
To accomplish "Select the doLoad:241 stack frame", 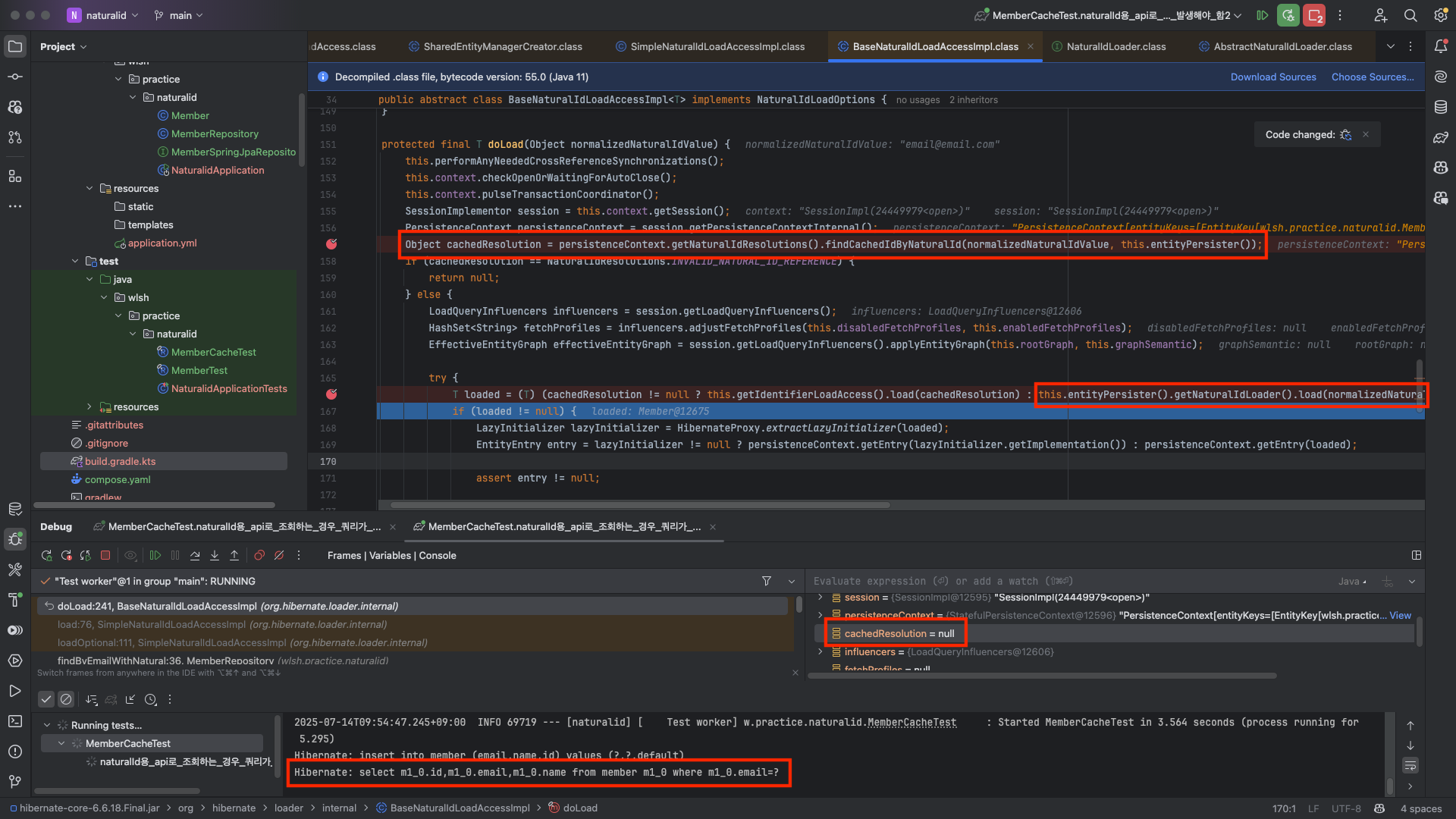I will click(413, 607).
